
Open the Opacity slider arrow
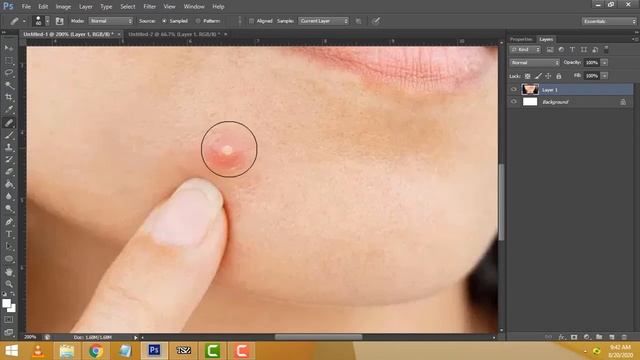pyautogui.click(x=604, y=63)
